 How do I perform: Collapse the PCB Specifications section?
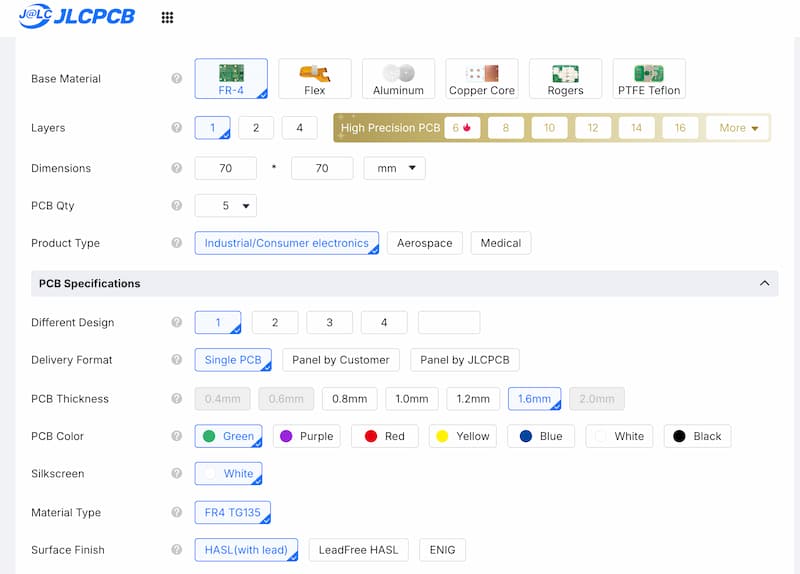(x=764, y=283)
